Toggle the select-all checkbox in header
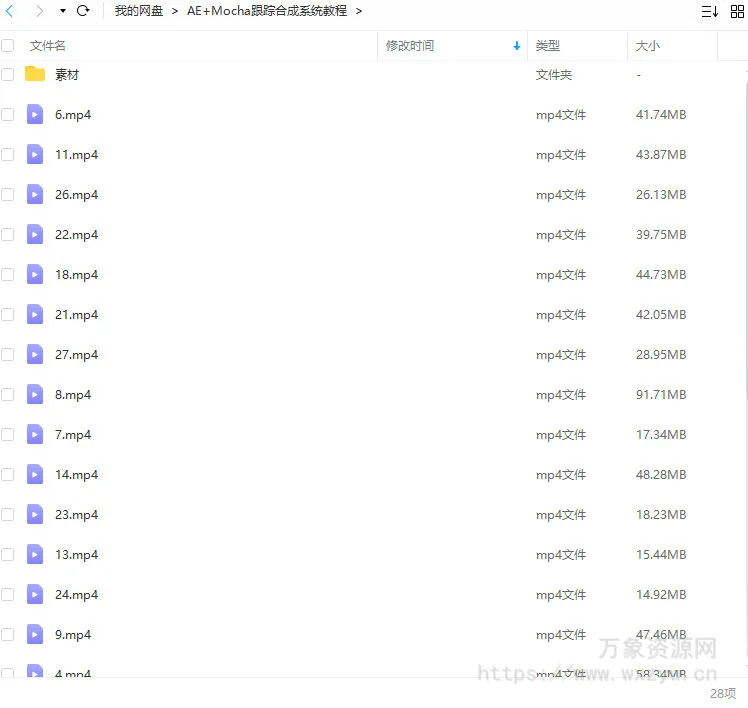This screenshot has width=748, height=708. pyautogui.click(x=8, y=46)
